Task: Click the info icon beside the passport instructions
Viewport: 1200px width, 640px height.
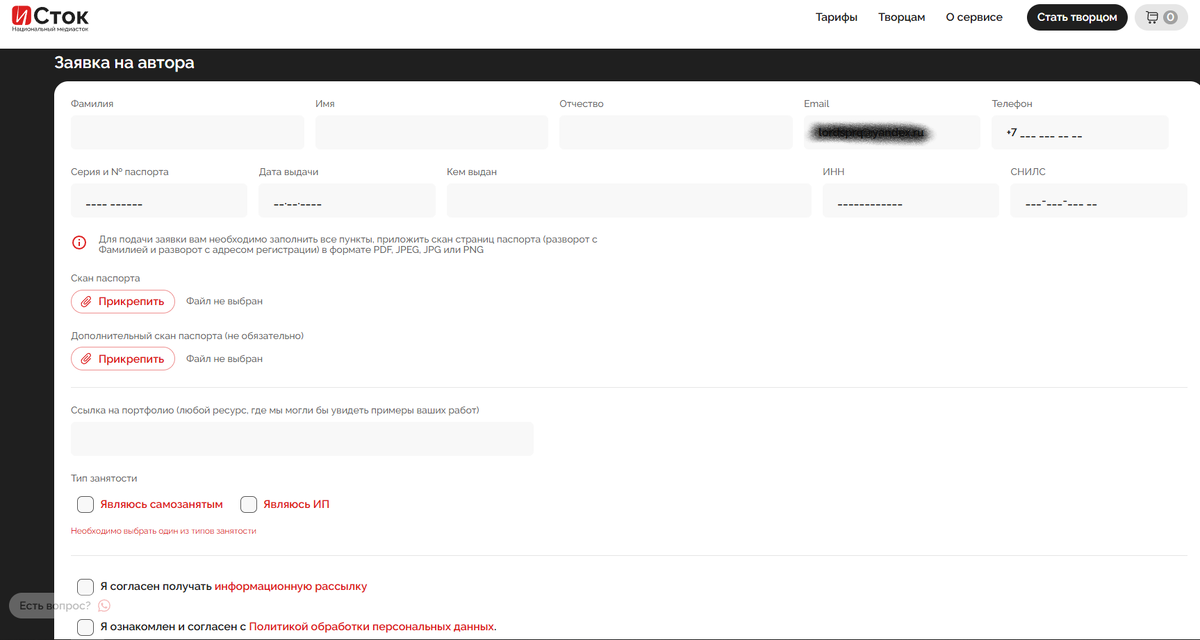Action: click(79, 243)
